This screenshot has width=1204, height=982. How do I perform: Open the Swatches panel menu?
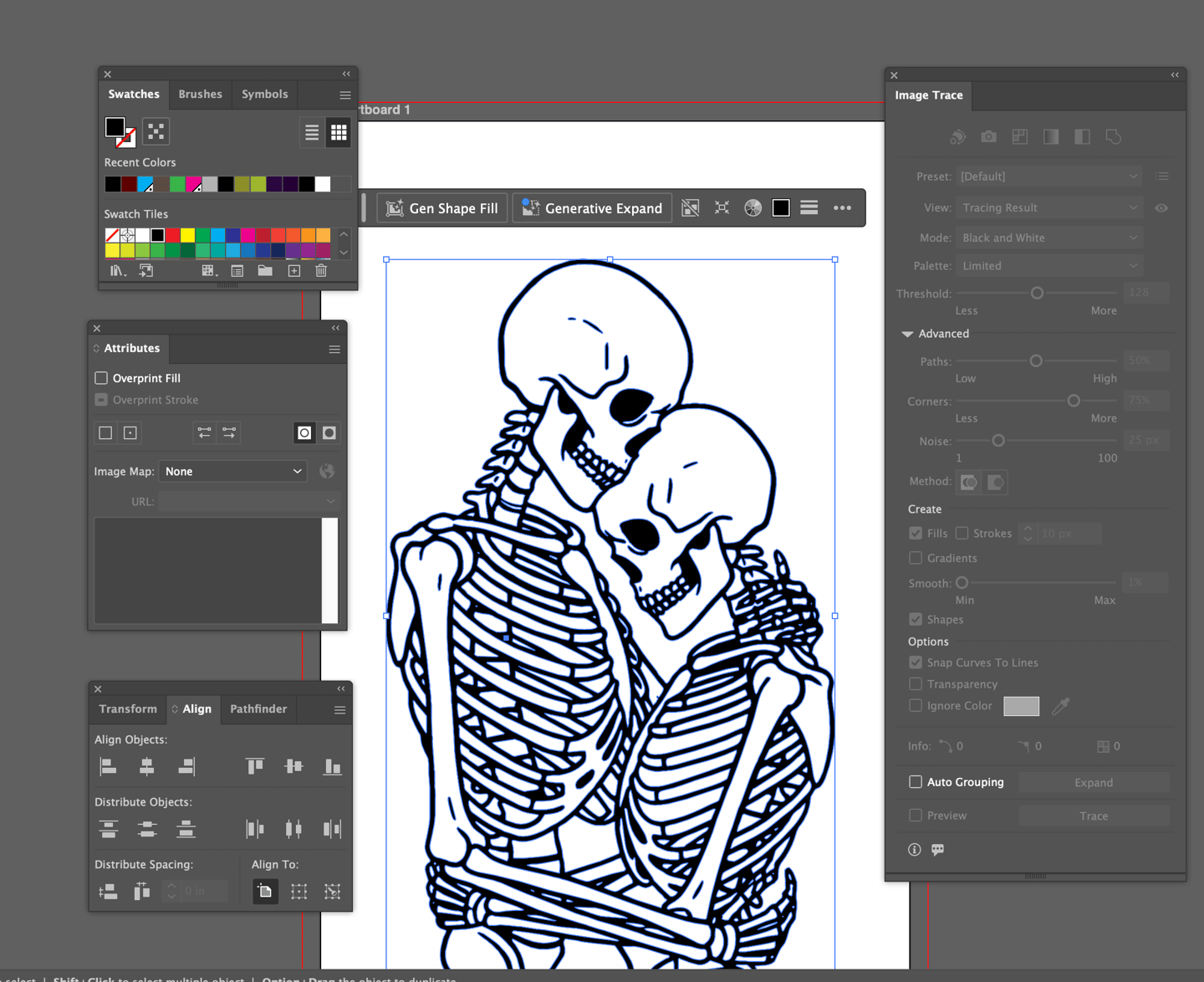click(x=344, y=95)
